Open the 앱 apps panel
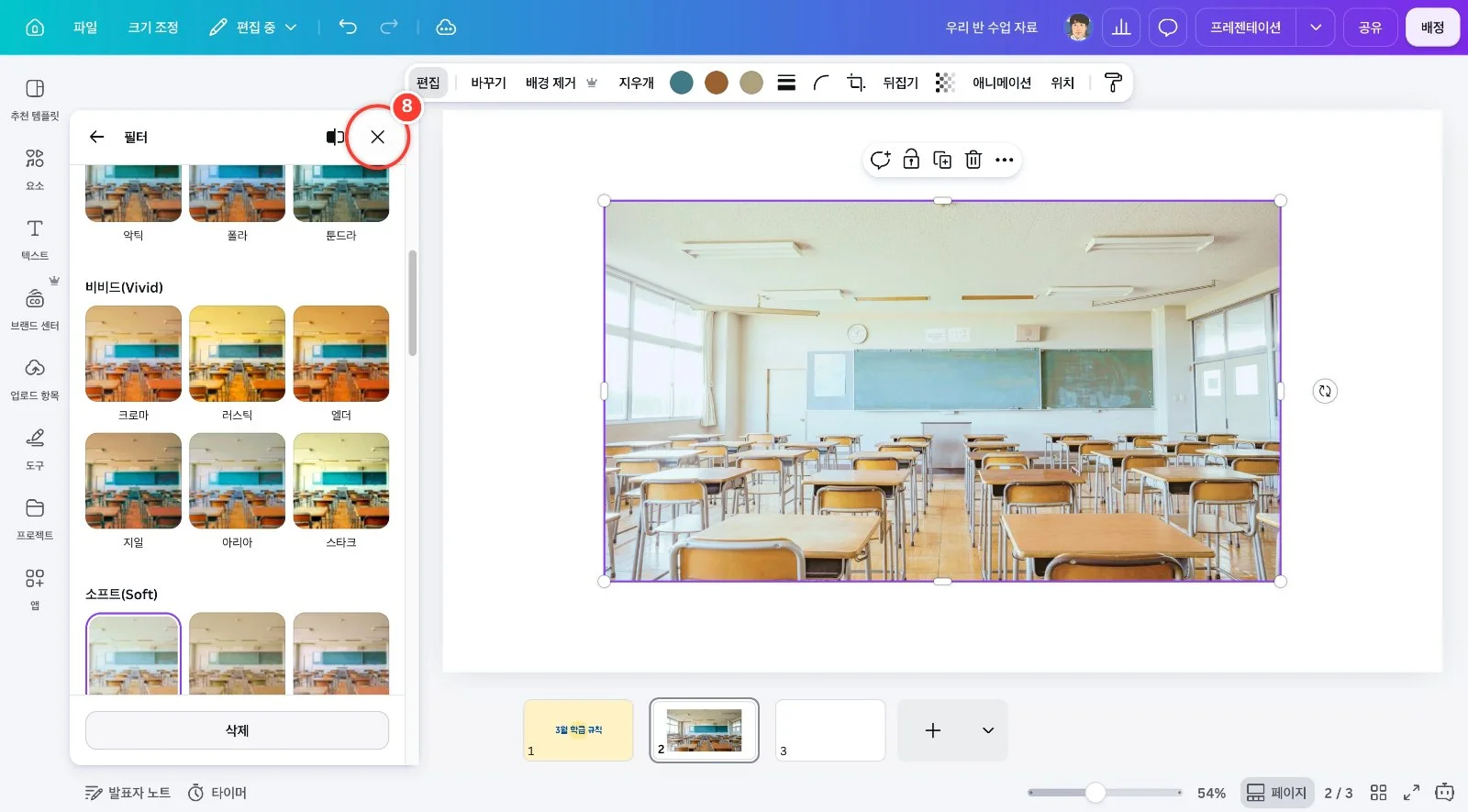 pyautogui.click(x=35, y=589)
